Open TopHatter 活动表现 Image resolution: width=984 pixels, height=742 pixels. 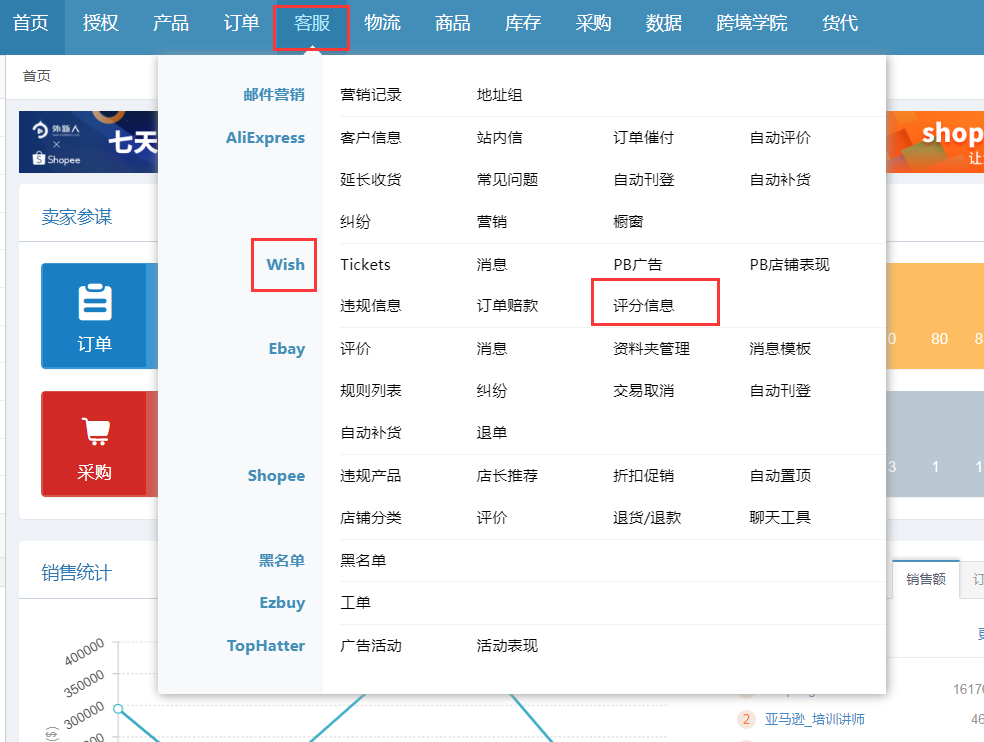pyautogui.click(x=507, y=645)
